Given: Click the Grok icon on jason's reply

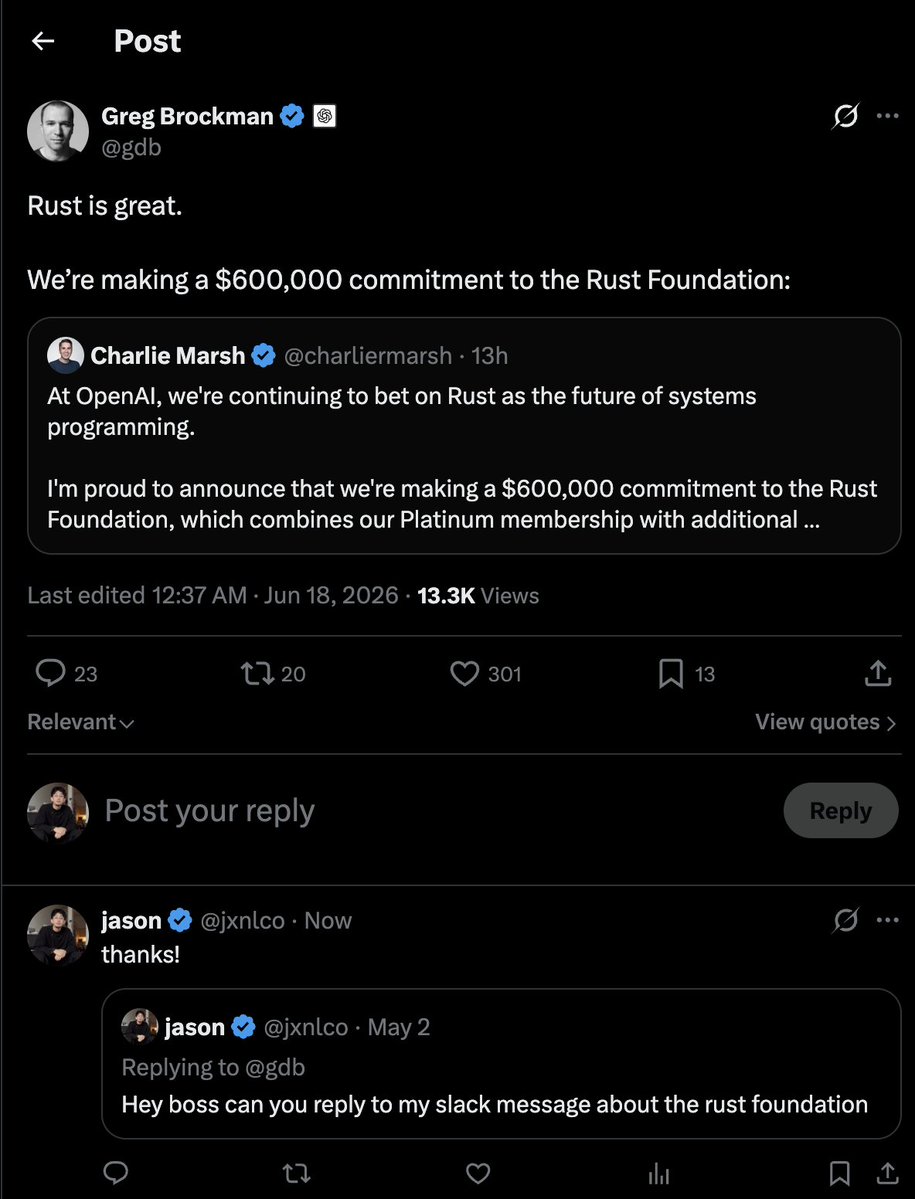Looking at the screenshot, I should pos(845,920).
